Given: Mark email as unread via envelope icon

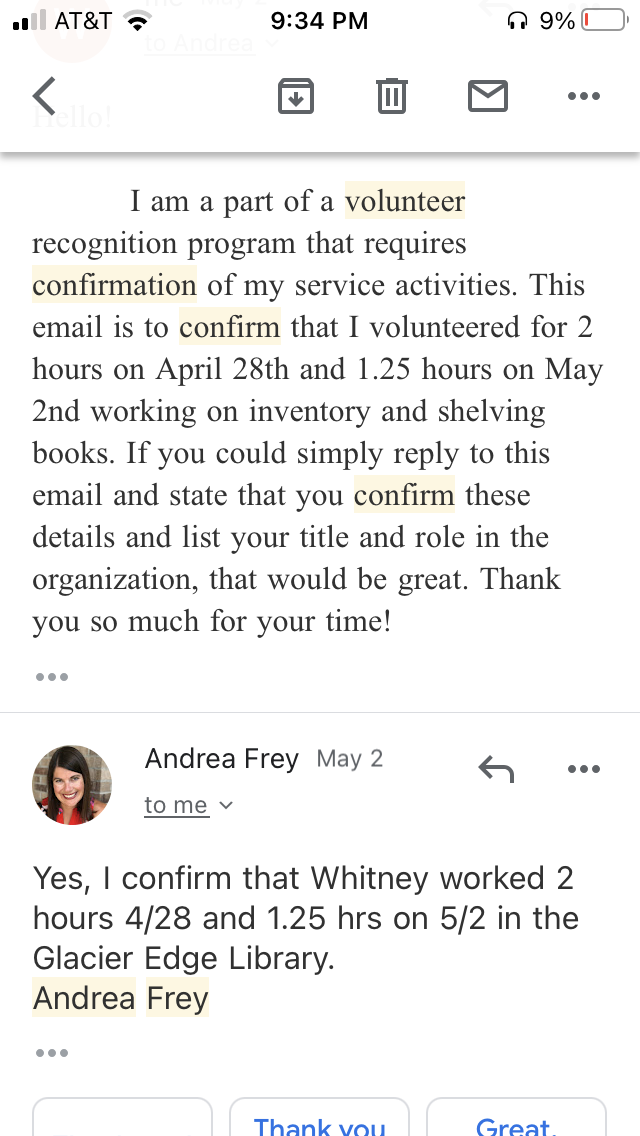Looking at the screenshot, I should (488, 96).
